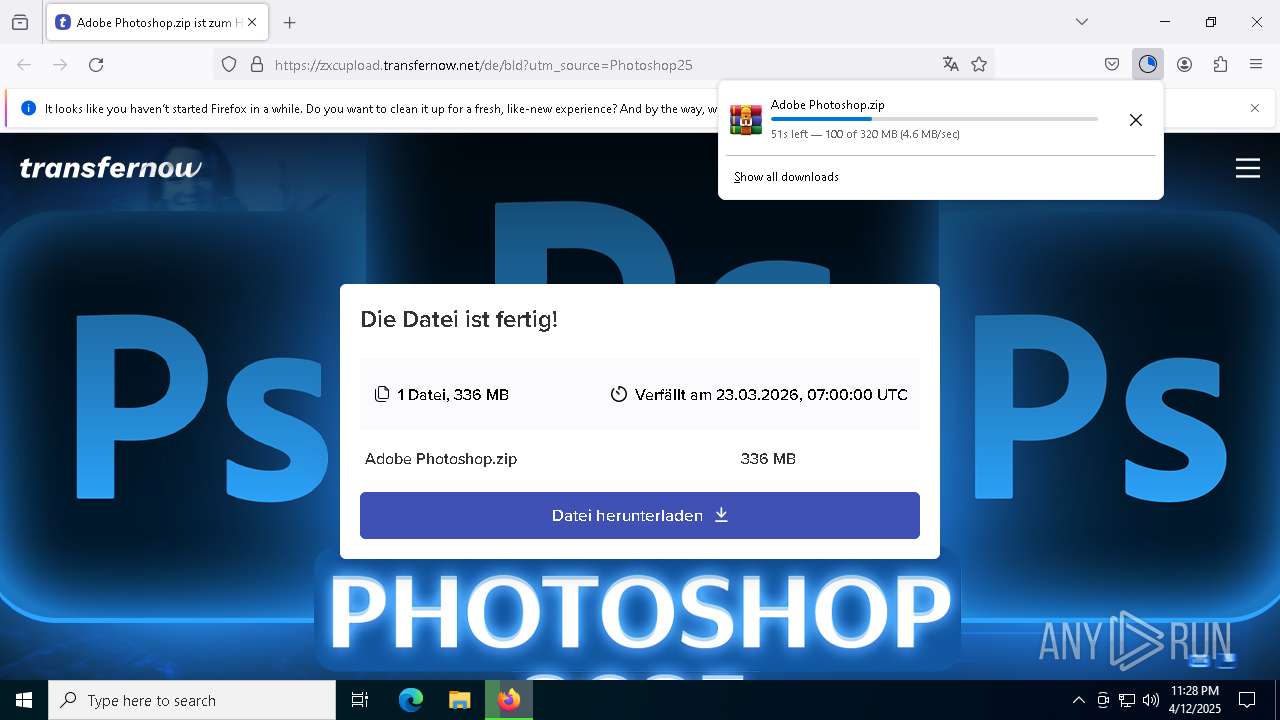View site security padlock info

(257, 65)
